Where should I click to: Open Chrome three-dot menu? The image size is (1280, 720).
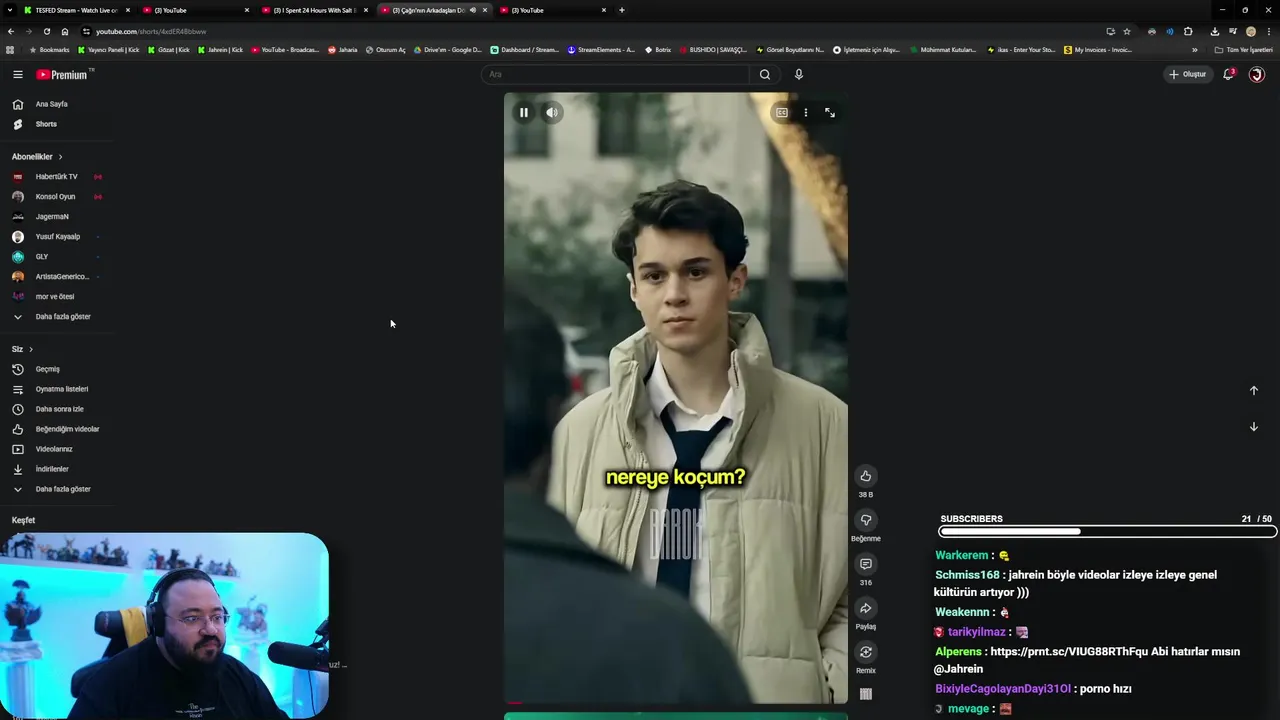click(x=1269, y=31)
